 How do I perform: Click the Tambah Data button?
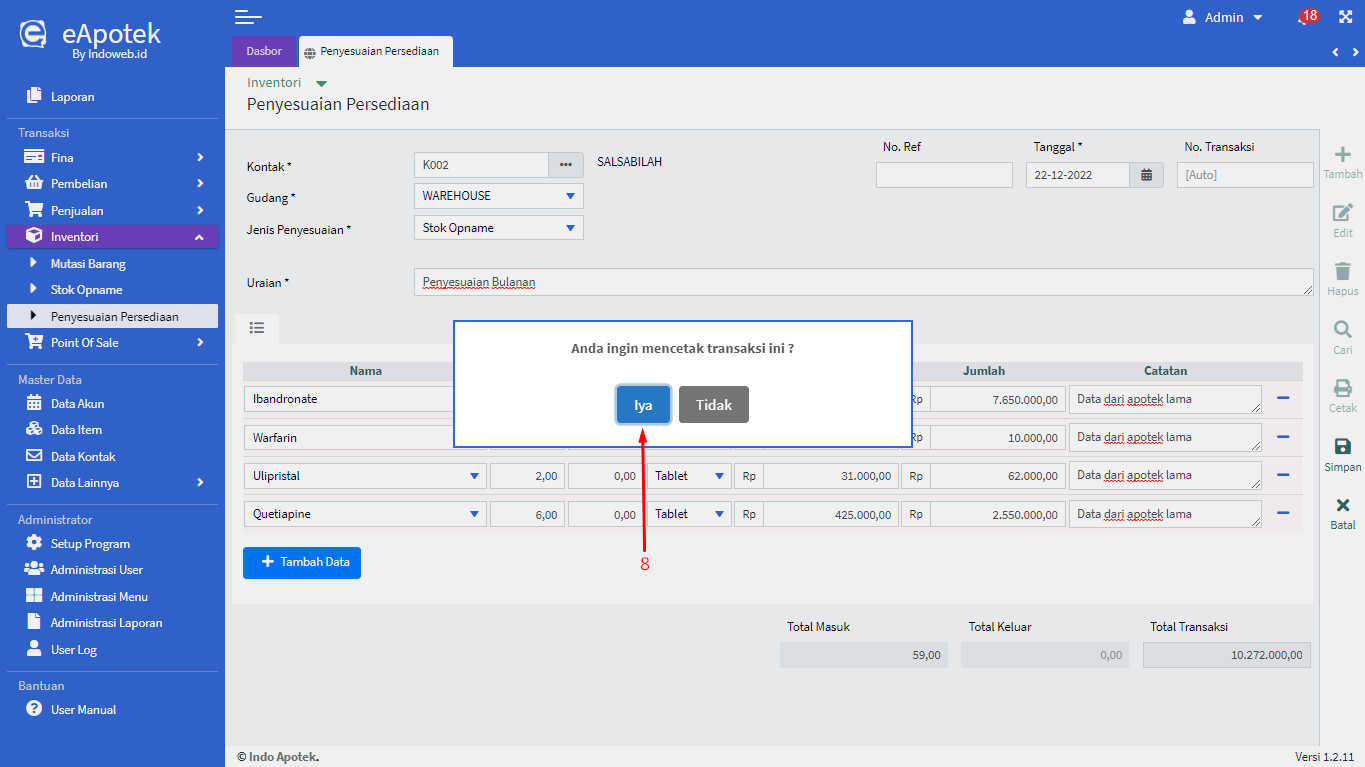pos(302,562)
